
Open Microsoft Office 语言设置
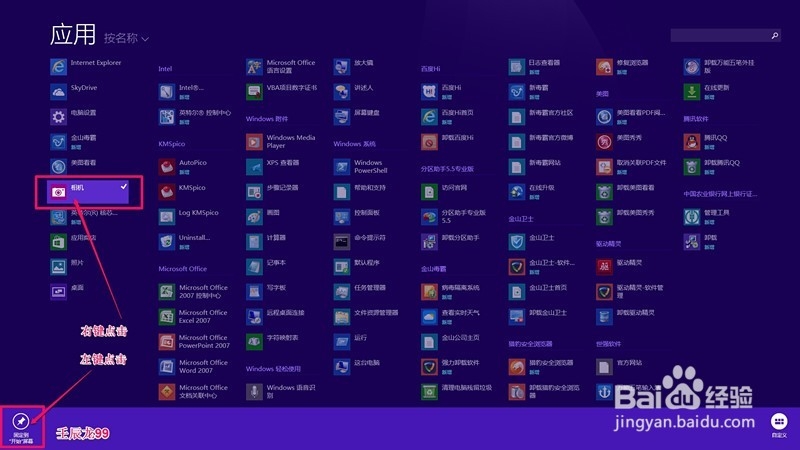coord(281,66)
